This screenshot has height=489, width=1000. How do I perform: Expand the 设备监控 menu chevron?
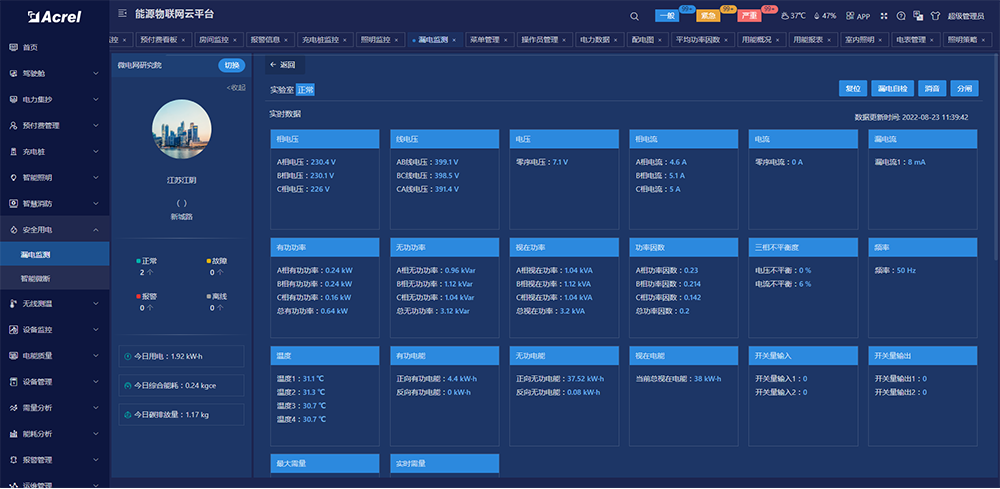click(x=94, y=330)
